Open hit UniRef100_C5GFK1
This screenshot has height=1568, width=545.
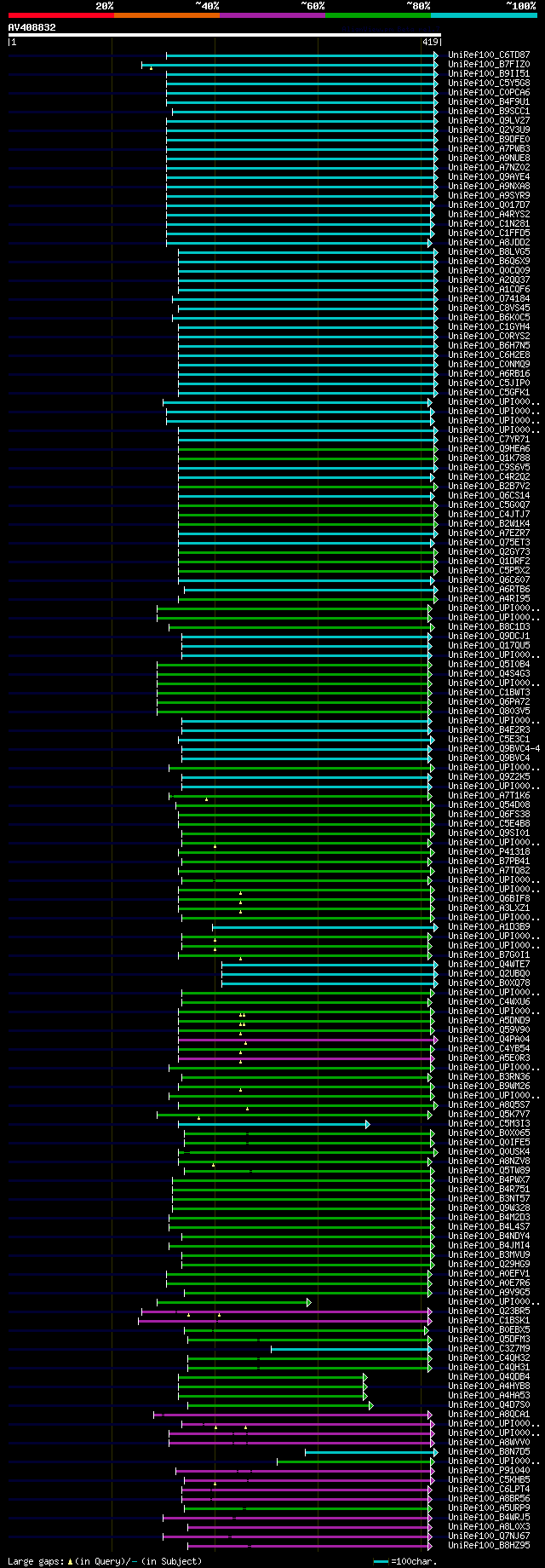coord(489,393)
